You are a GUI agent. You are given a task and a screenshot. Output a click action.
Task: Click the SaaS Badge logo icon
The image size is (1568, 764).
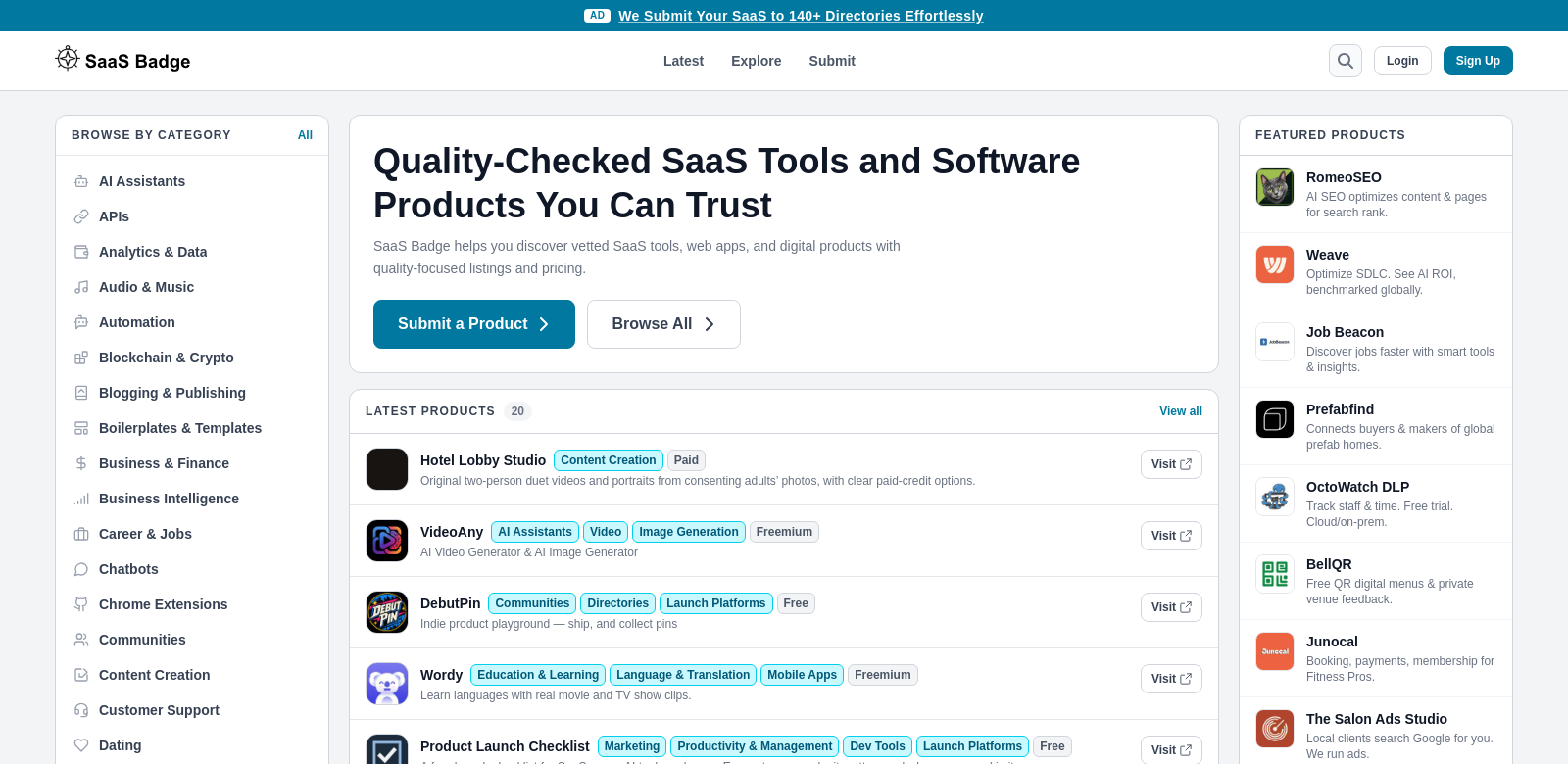click(x=68, y=59)
